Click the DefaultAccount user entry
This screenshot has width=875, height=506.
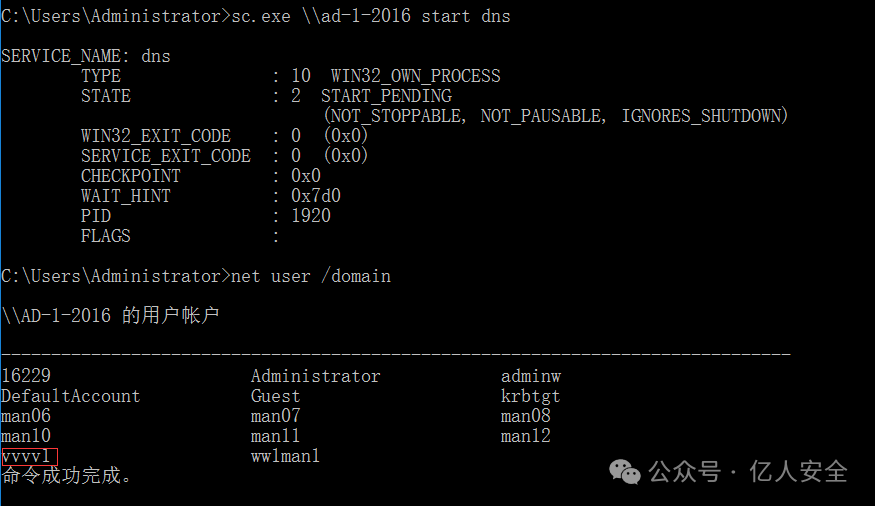pyautogui.click(x=71, y=396)
